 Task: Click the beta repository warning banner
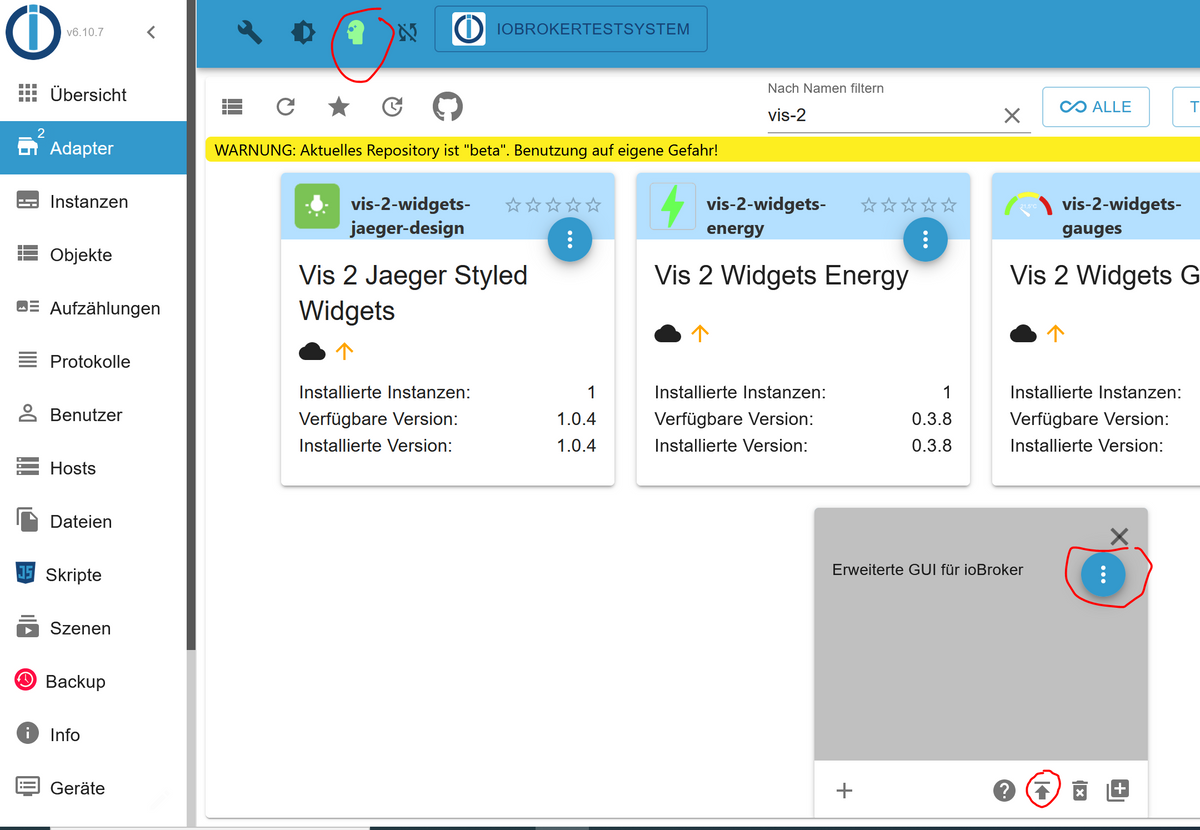(x=702, y=150)
